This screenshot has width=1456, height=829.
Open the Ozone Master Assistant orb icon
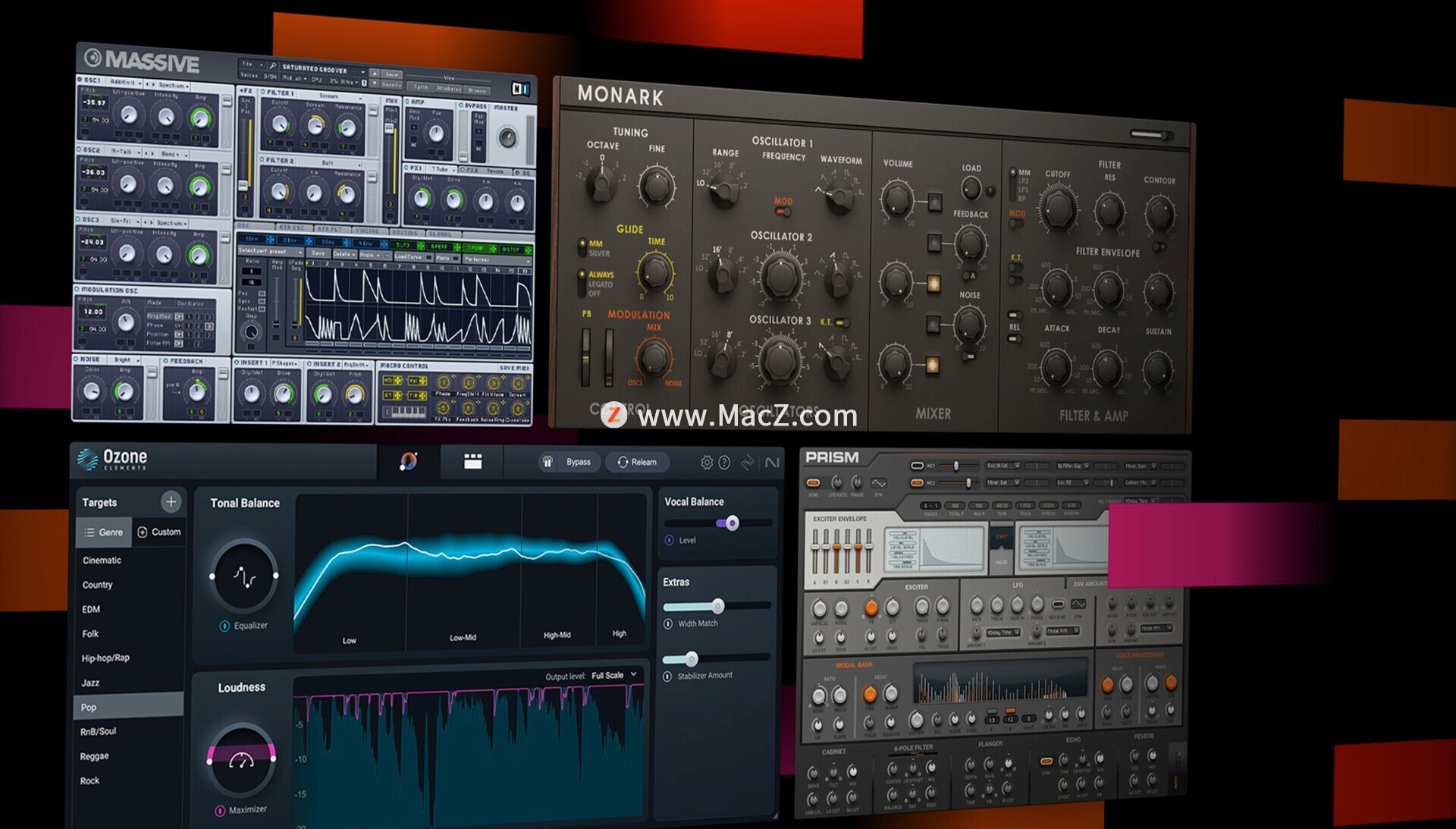coord(408,461)
